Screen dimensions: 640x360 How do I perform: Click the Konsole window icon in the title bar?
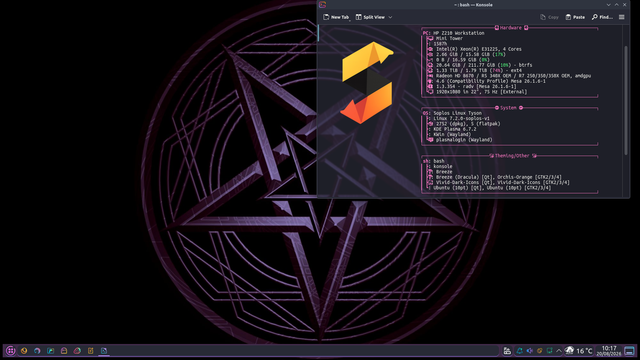click(322, 4)
